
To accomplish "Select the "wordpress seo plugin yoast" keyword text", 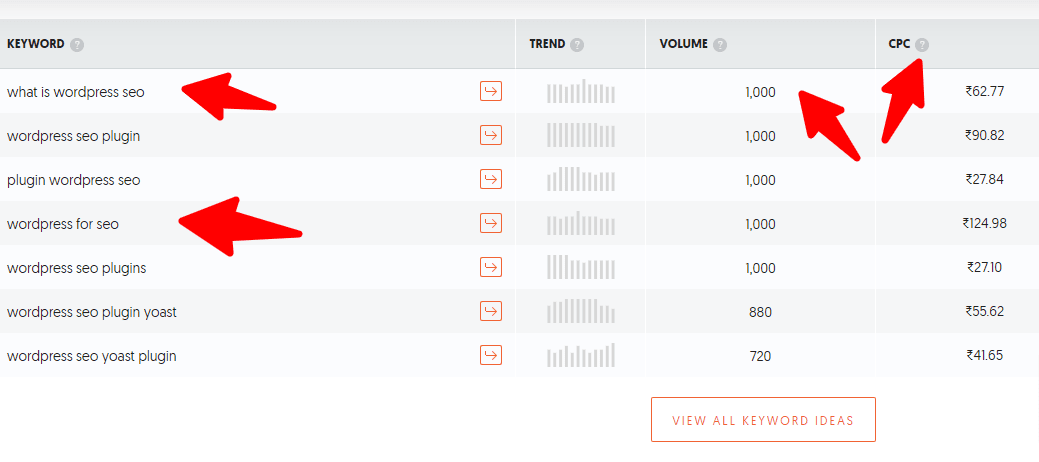I will tap(91, 312).
